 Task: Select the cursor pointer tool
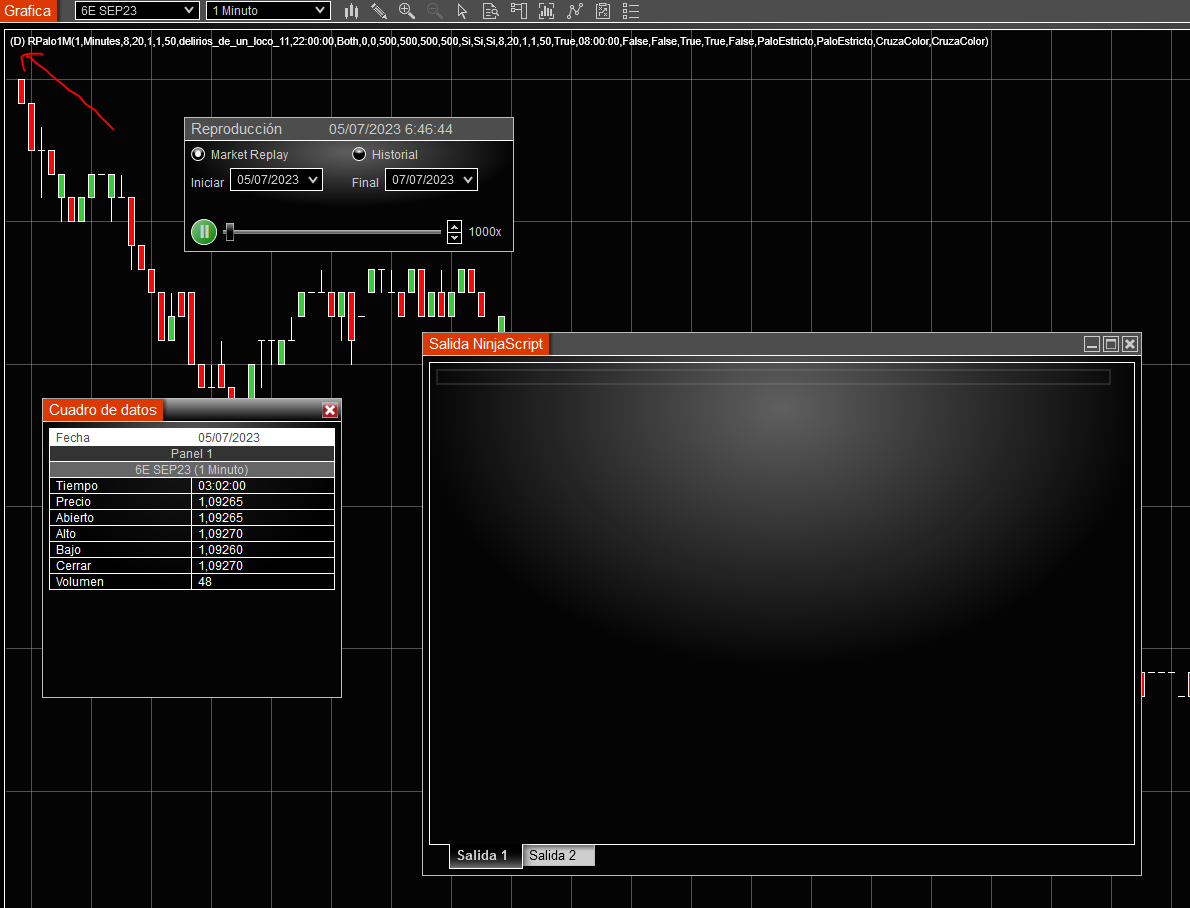462,11
